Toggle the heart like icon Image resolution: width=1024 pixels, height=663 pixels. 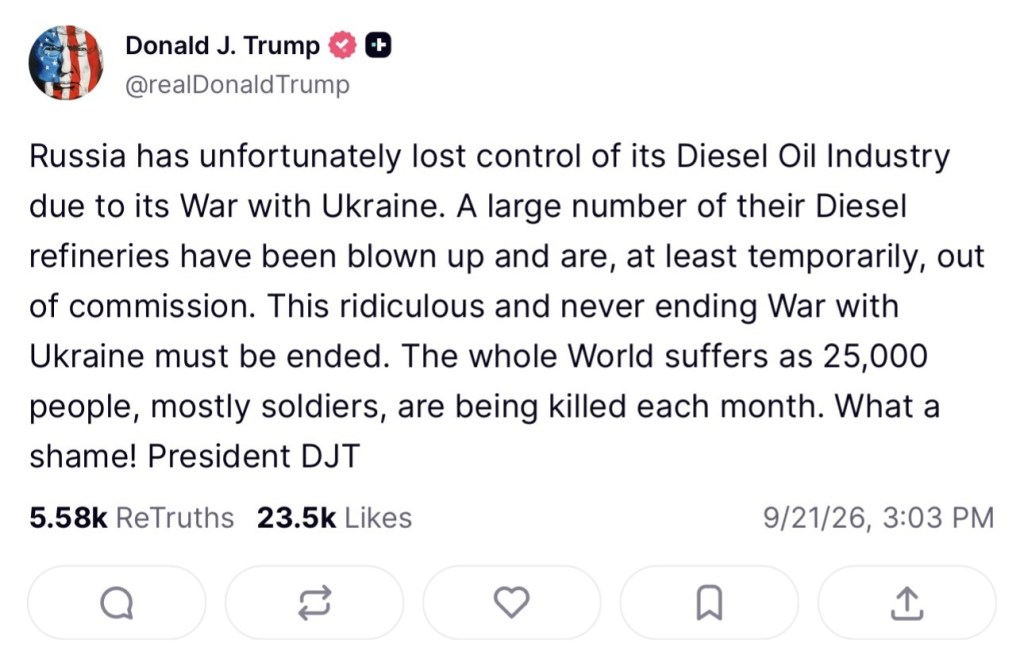[x=511, y=602]
